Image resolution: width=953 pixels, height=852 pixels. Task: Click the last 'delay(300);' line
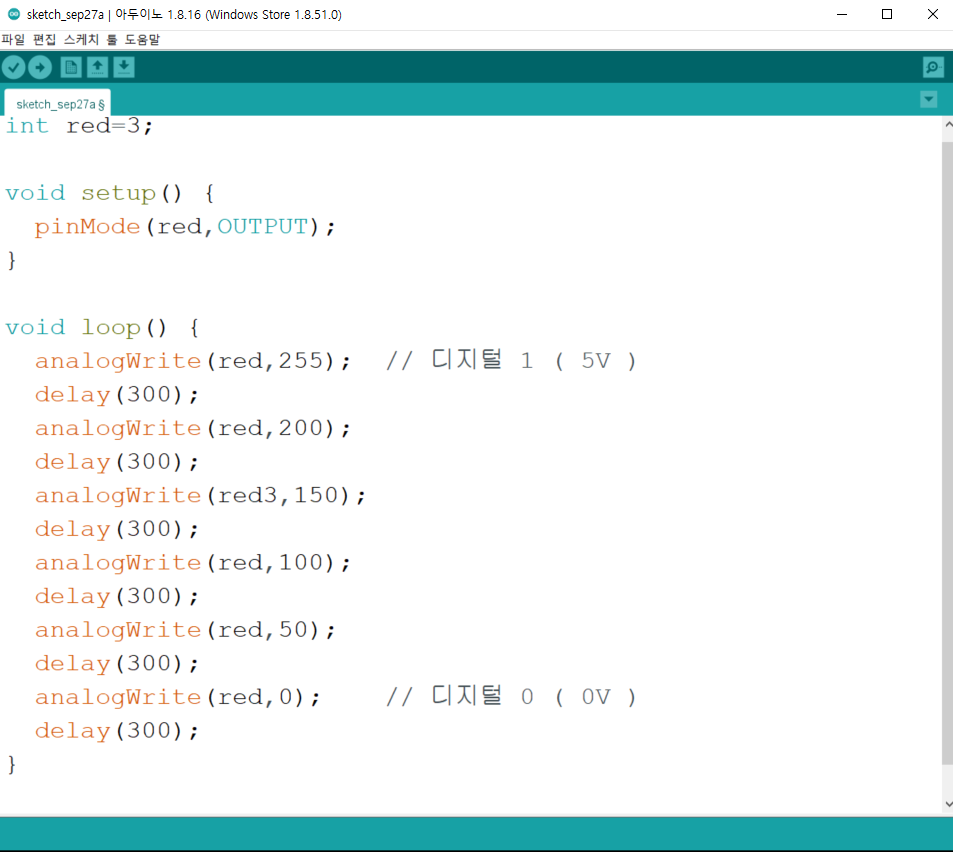(x=117, y=731)
